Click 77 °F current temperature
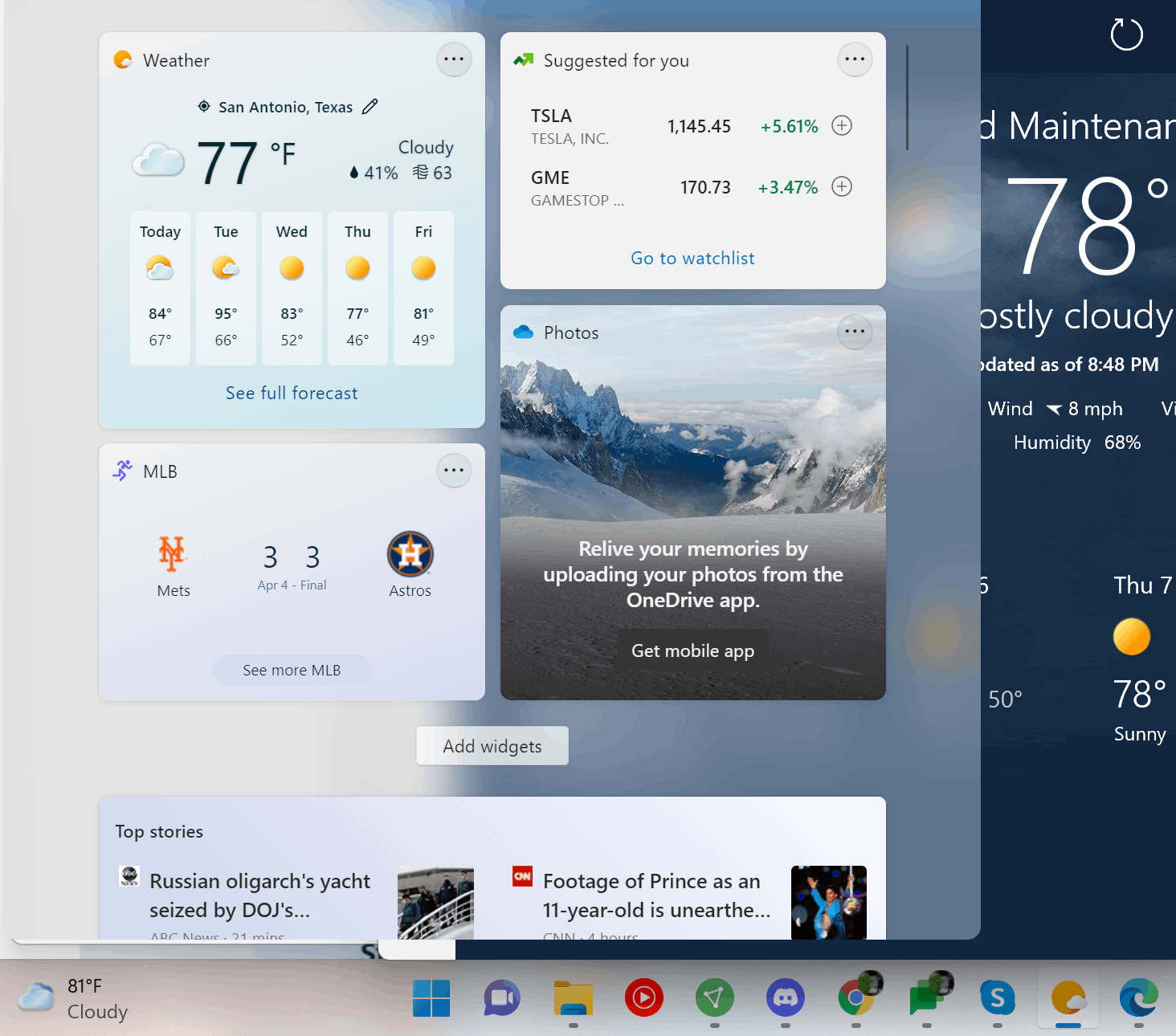The height and width of the screenshot is (1036, 1176). point(246,162)
